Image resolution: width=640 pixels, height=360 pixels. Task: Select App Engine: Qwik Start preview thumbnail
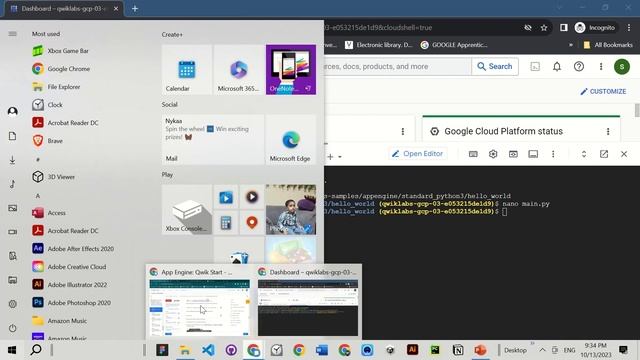(200, 307)
